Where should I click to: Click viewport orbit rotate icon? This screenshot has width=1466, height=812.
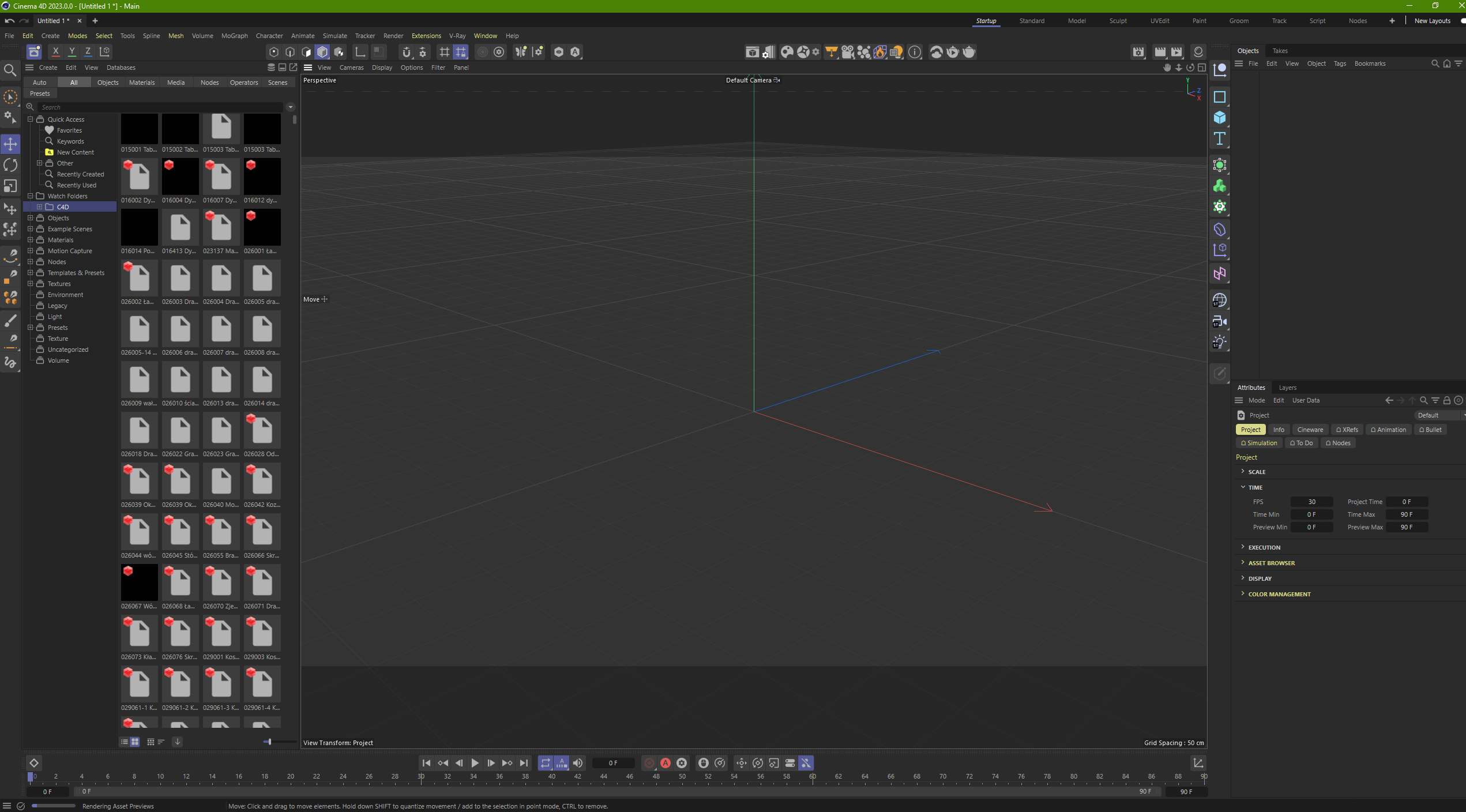pyautogui.click(x=1190, y=67)
